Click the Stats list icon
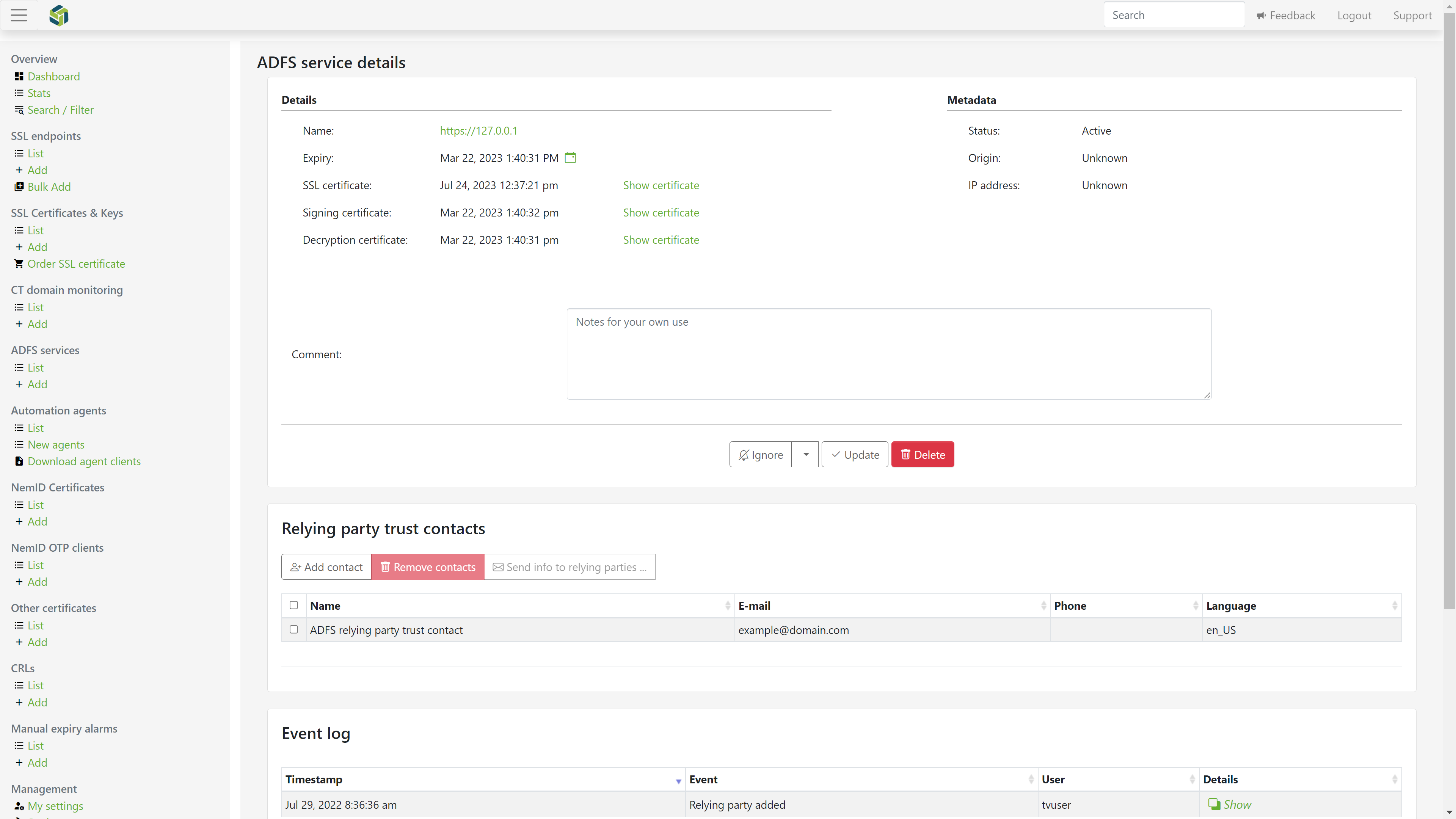 click(x=19, y=93)
